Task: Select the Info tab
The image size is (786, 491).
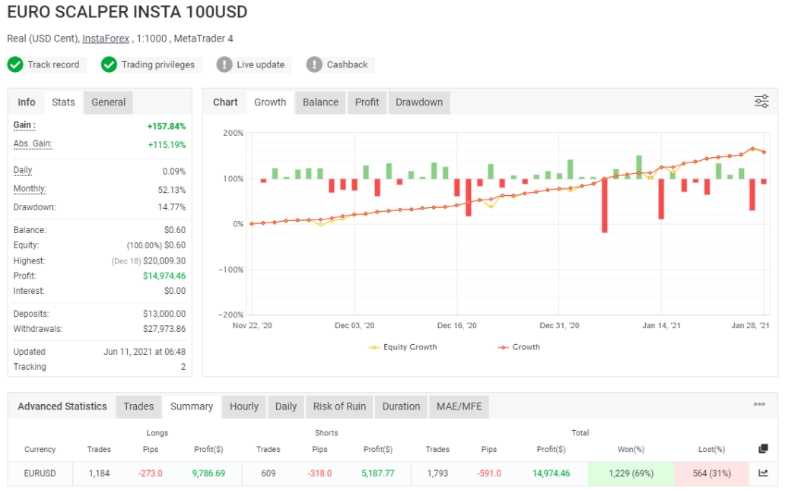Action: (x=26, y=102)
